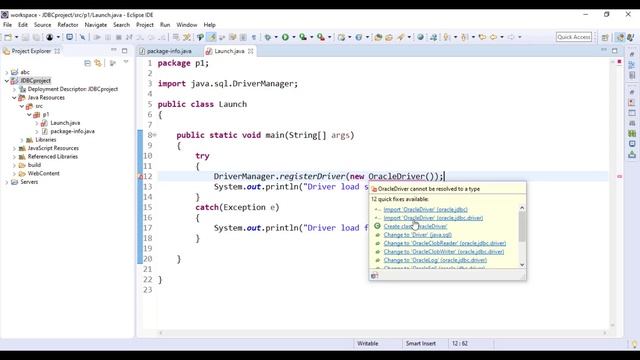This screenshot has height=360, width=640.
Task: Click the New file toolbar icon
Action: [8, 37]
